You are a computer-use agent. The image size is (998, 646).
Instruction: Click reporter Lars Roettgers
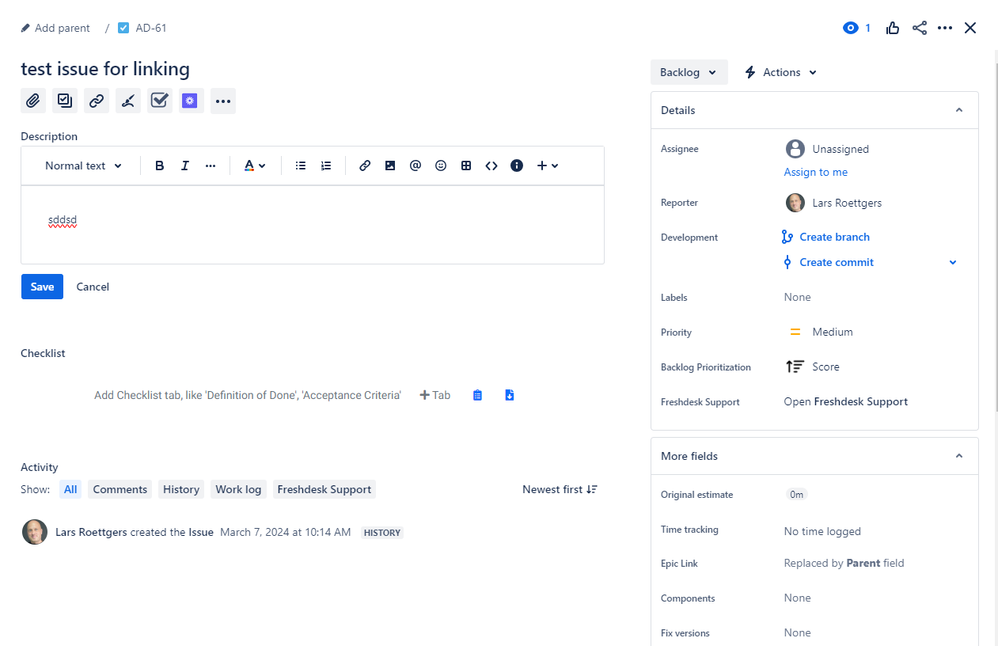coord(834,203)
